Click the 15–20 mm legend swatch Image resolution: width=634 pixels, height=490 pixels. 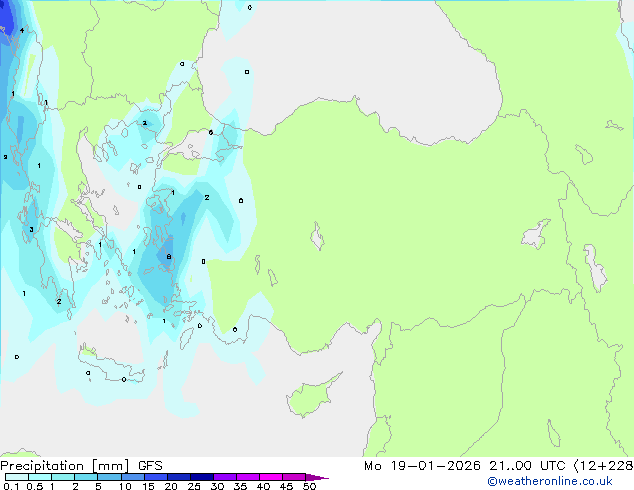click(x=155, y=477)
